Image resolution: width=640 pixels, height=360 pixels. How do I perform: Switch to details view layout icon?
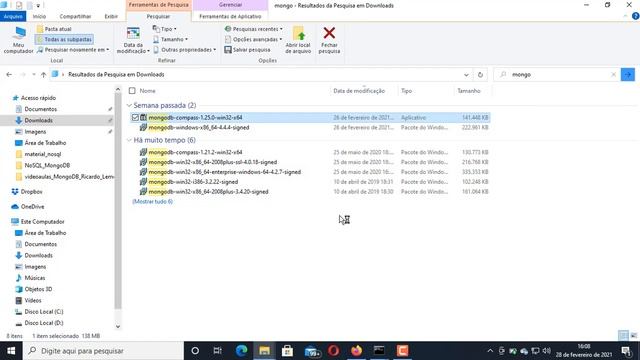[x=623, y=336]
